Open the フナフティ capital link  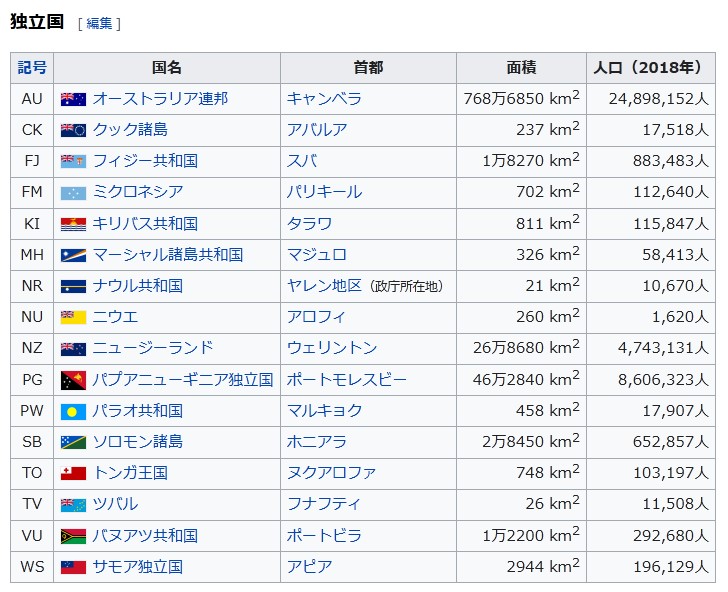(x=324, y=504)
